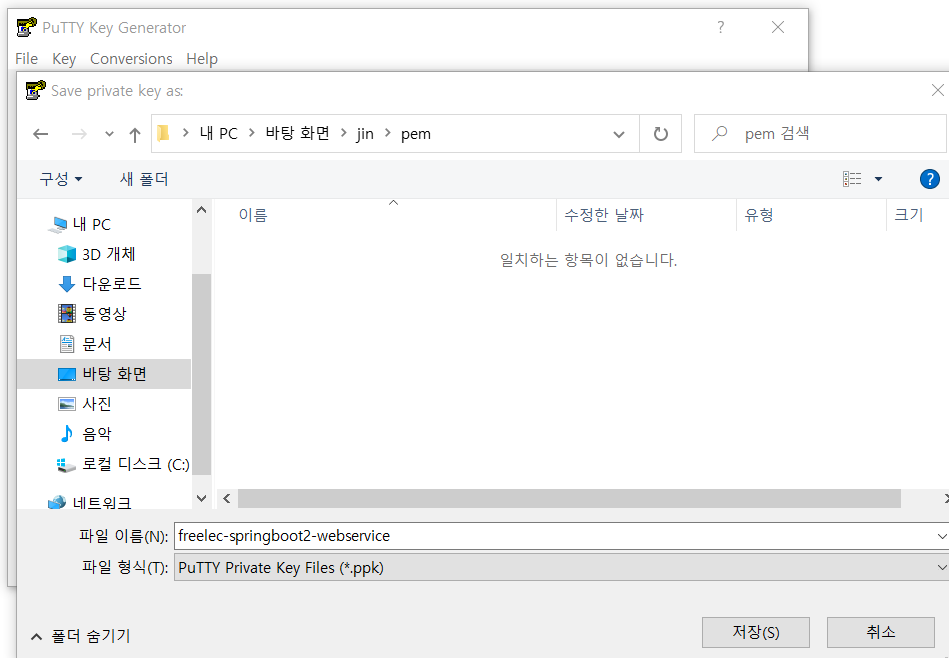Click the 'pem 검색' search field
The width and height of the screenshot is (949, 658).
pos(820,133)
